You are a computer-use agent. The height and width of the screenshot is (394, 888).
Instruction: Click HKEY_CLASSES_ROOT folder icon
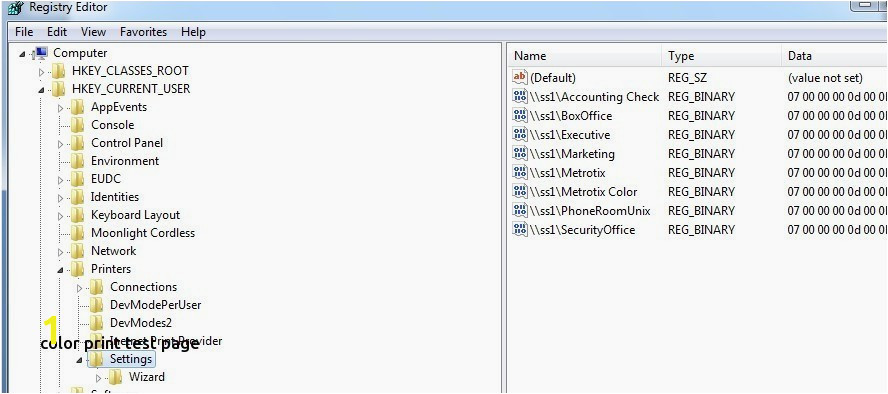pos(59,71)
